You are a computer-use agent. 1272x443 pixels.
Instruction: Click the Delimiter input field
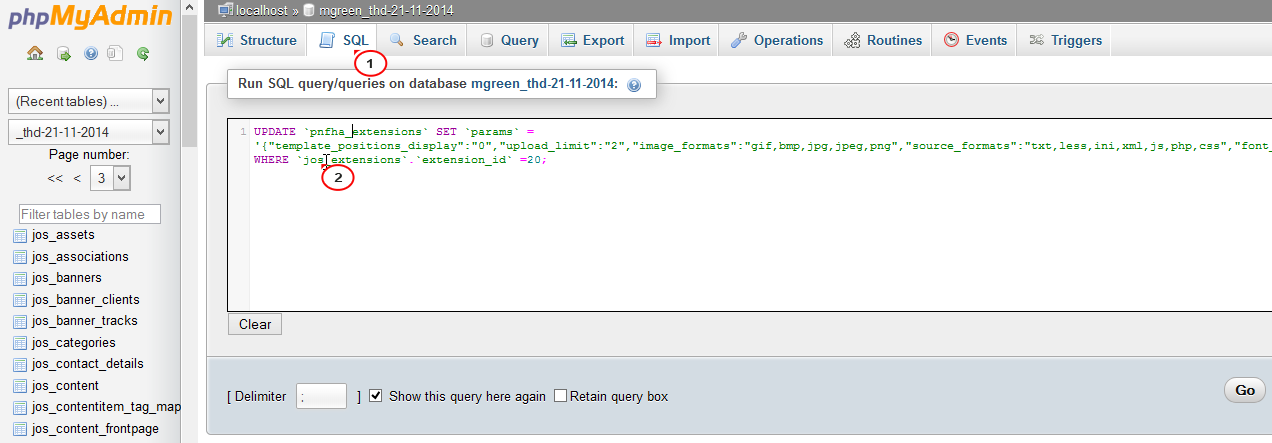point(321,396)
